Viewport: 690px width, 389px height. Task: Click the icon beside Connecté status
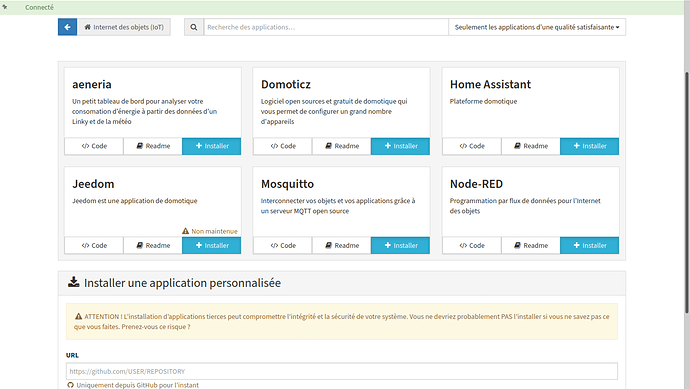(x=5, y=7)
